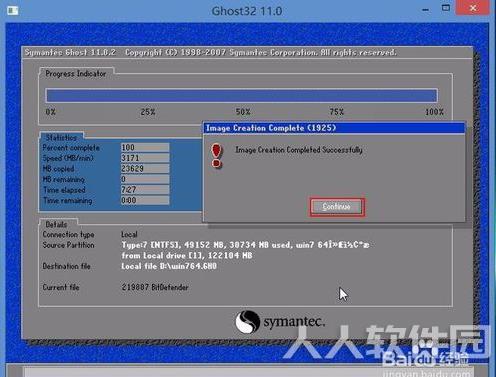Click the Destination file path text
This screenshot has height=377, width=496.
coord(169,266)
